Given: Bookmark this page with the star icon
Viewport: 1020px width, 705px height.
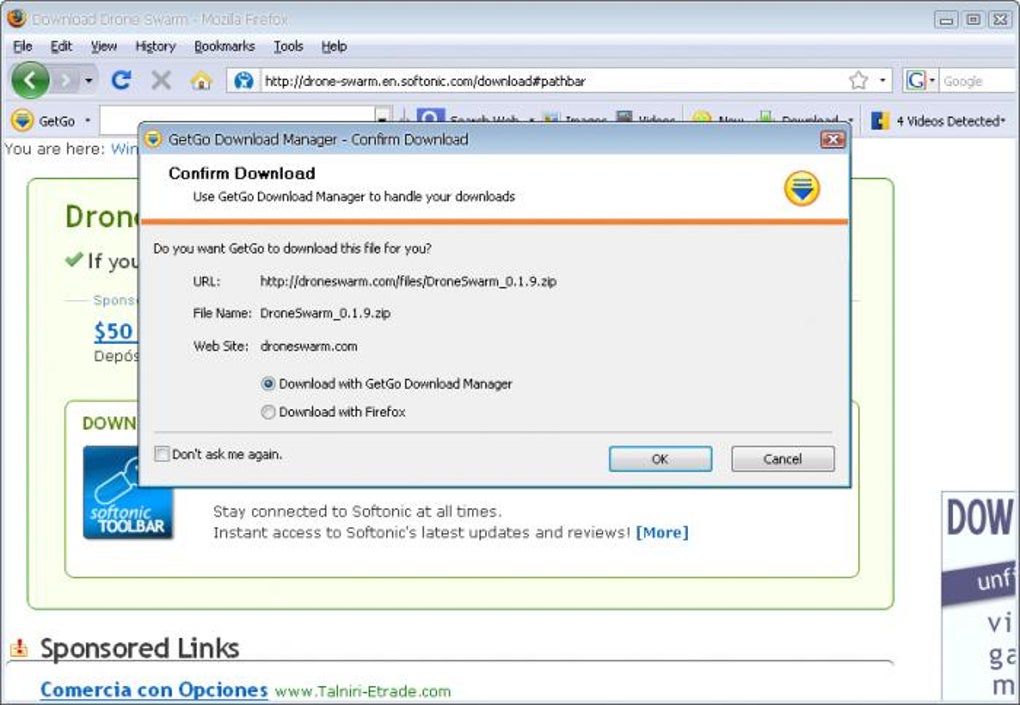Looking at the screenshot, I should [x=859, y=81].
